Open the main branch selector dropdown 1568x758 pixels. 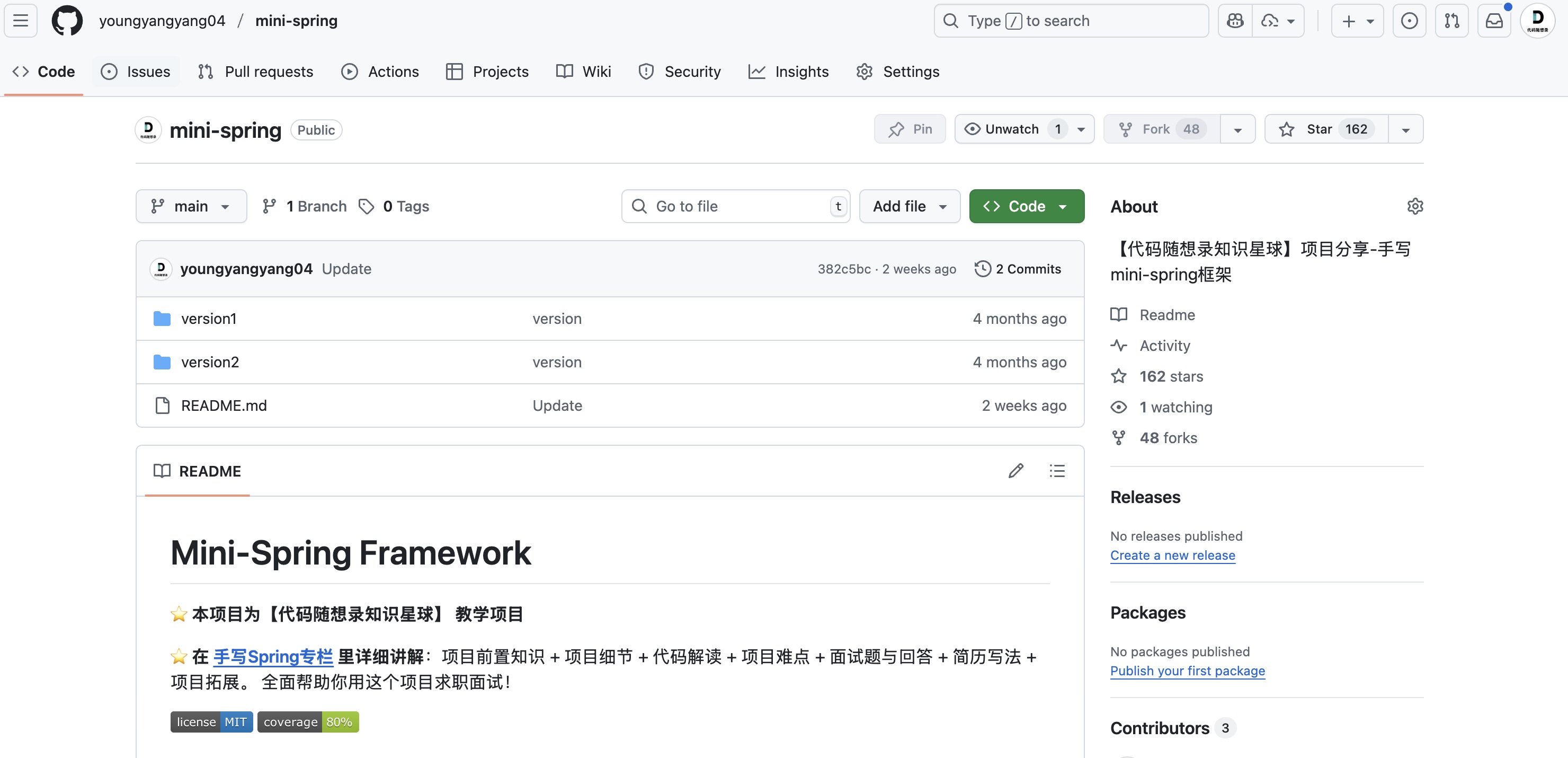click(191, 207)
